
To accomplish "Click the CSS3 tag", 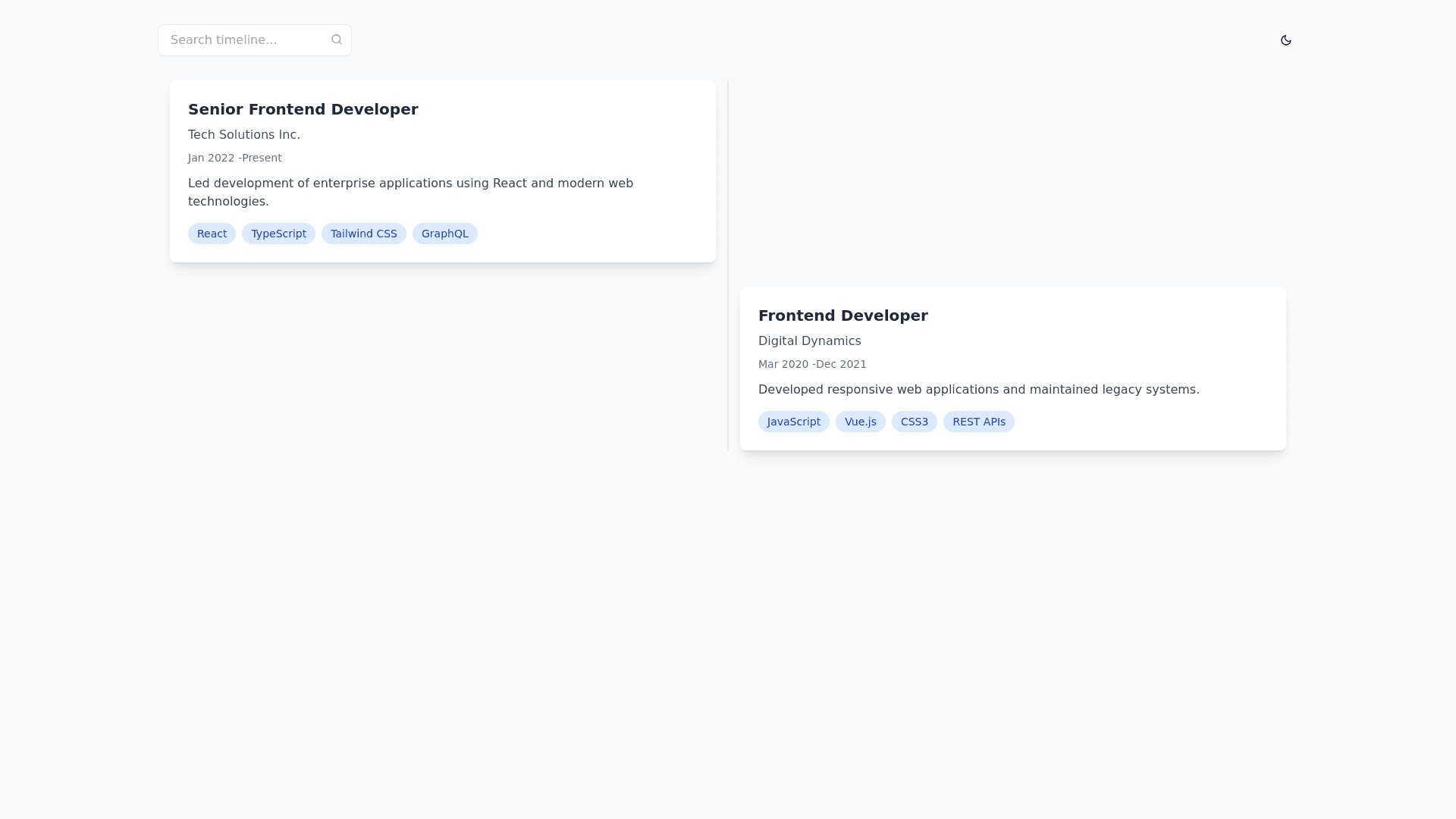I will pos(914,422).
